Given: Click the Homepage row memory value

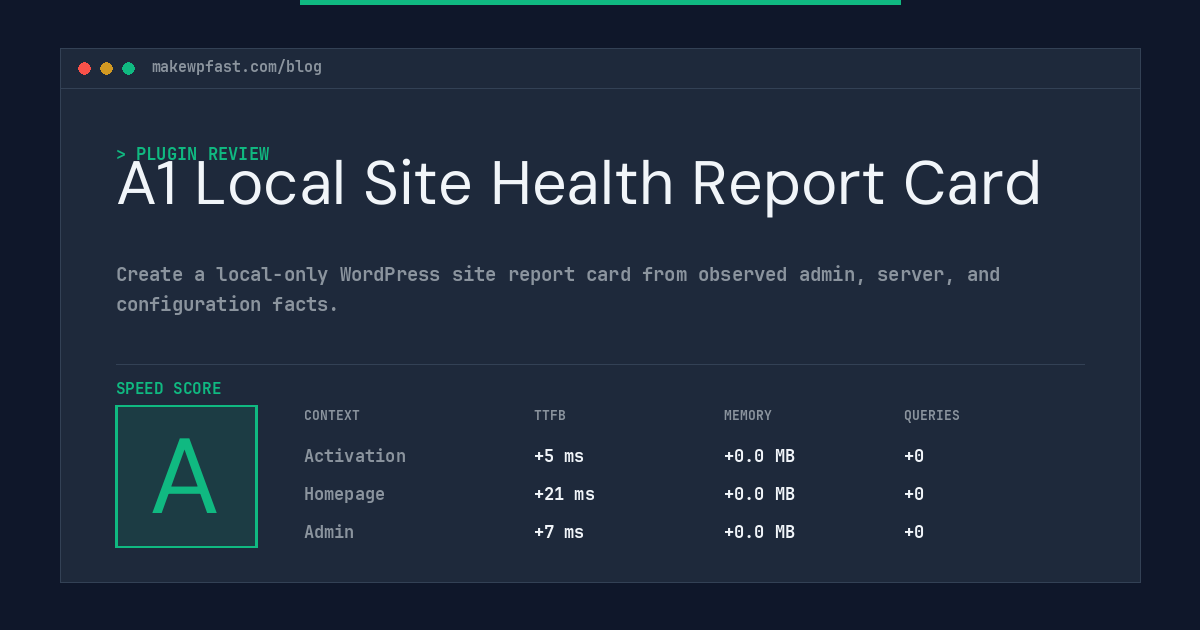Looking at the screenshot, I should 759,494.
